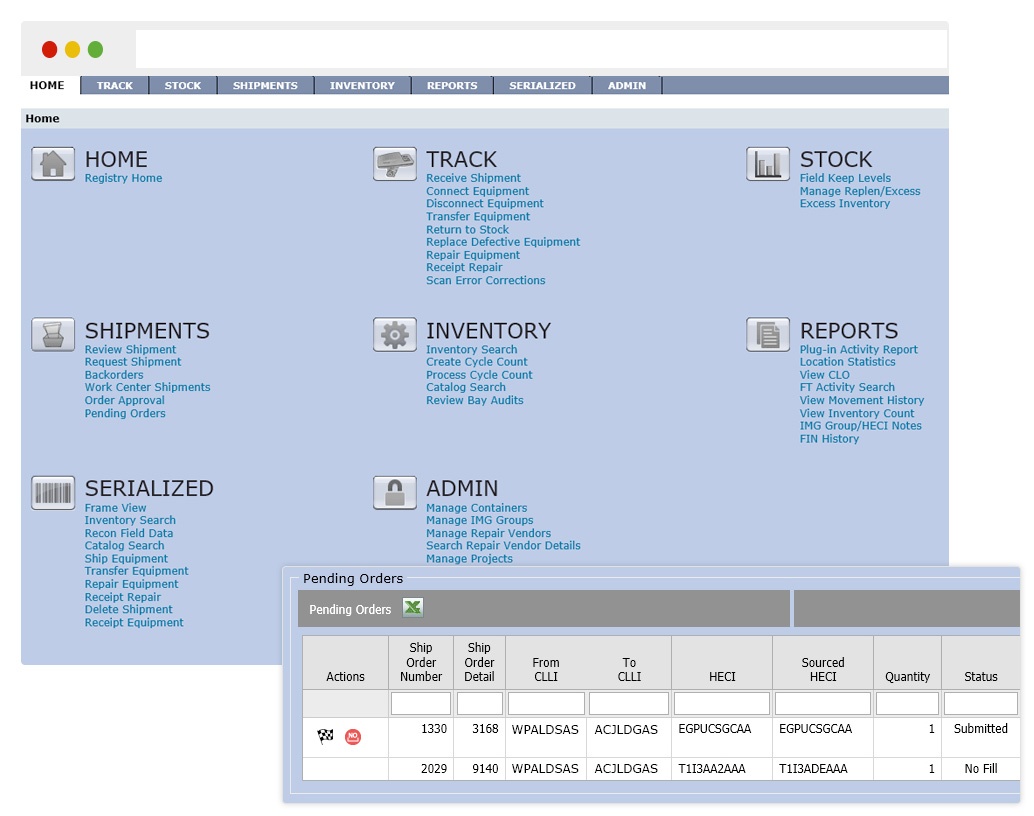Click the REPORTS document icon
Image resolution: width=1034 pixels, height=816 pixels.
pyautogui.click(x=768, y=334)
